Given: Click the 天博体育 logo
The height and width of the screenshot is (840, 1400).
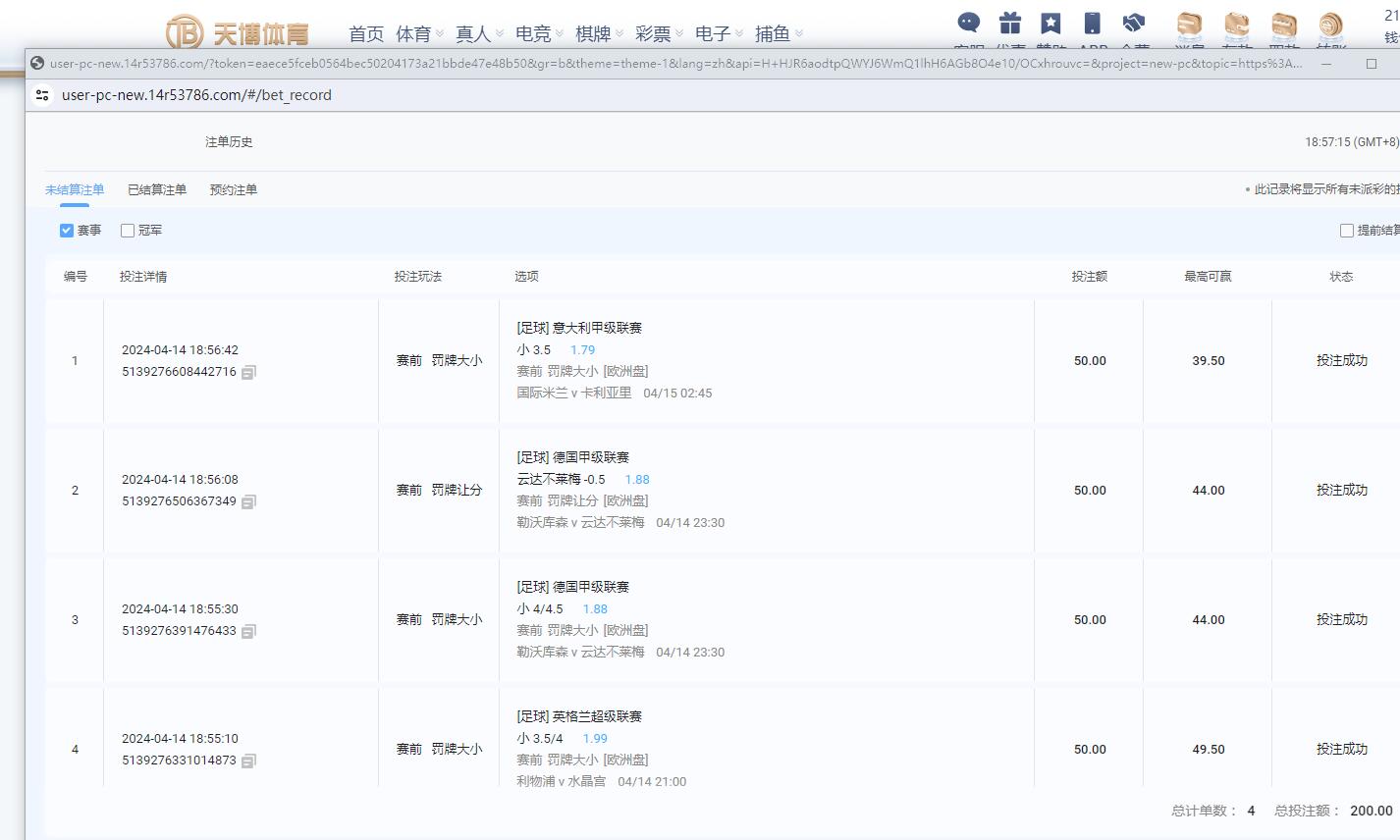Looking at the screenshot, I should (238, 33).
